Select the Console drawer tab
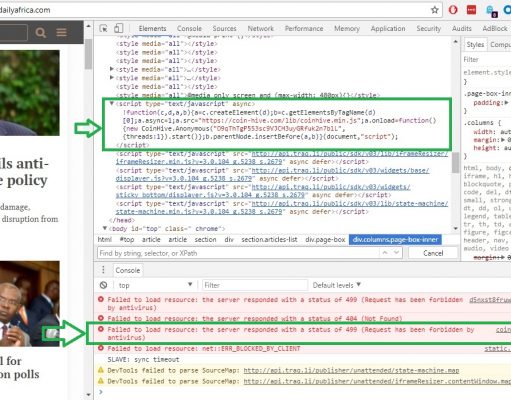Viewport: 511px width, 400px height. pos(128,270)
